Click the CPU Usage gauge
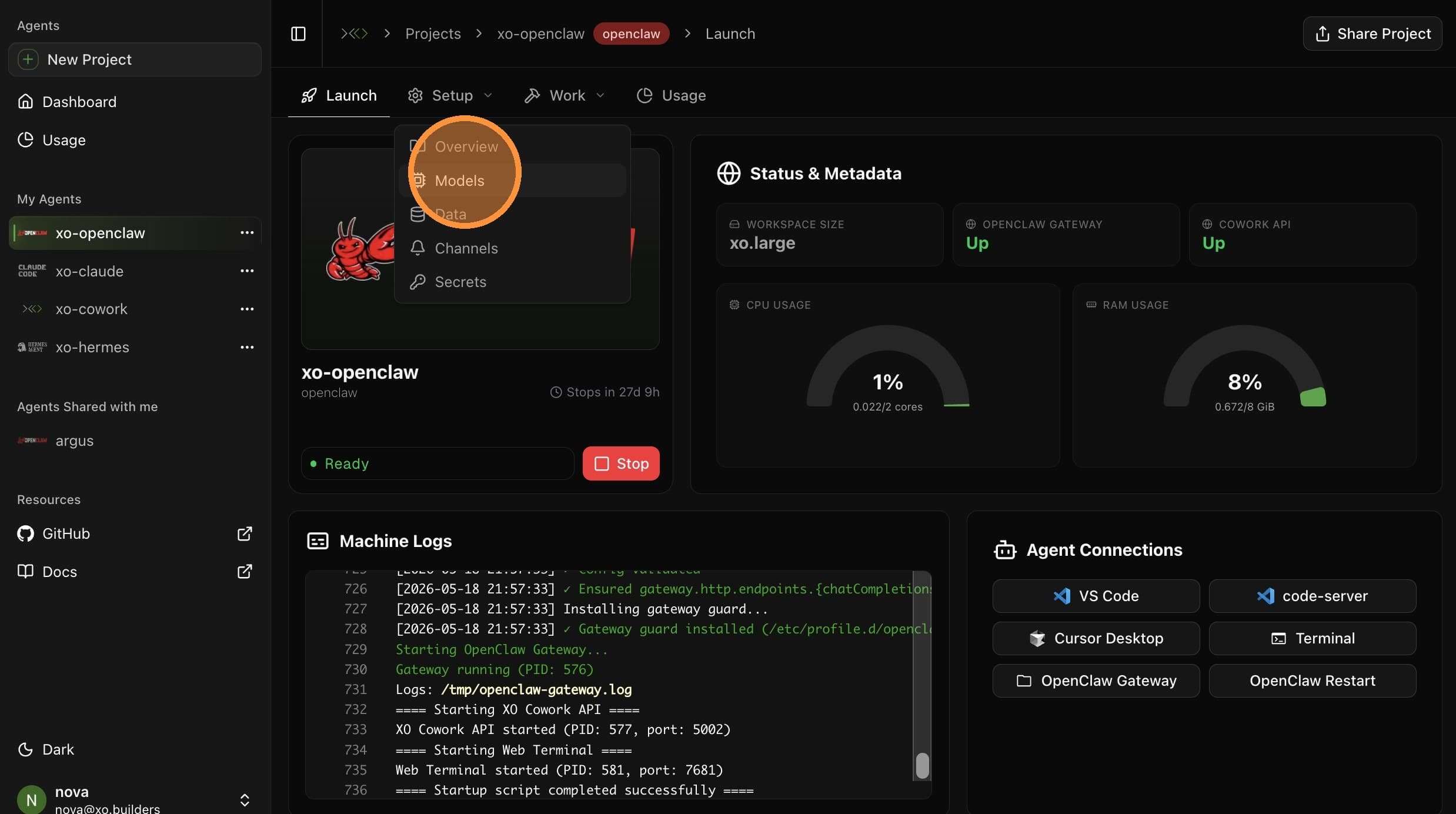1456x814 pixels. click(888, 366)
